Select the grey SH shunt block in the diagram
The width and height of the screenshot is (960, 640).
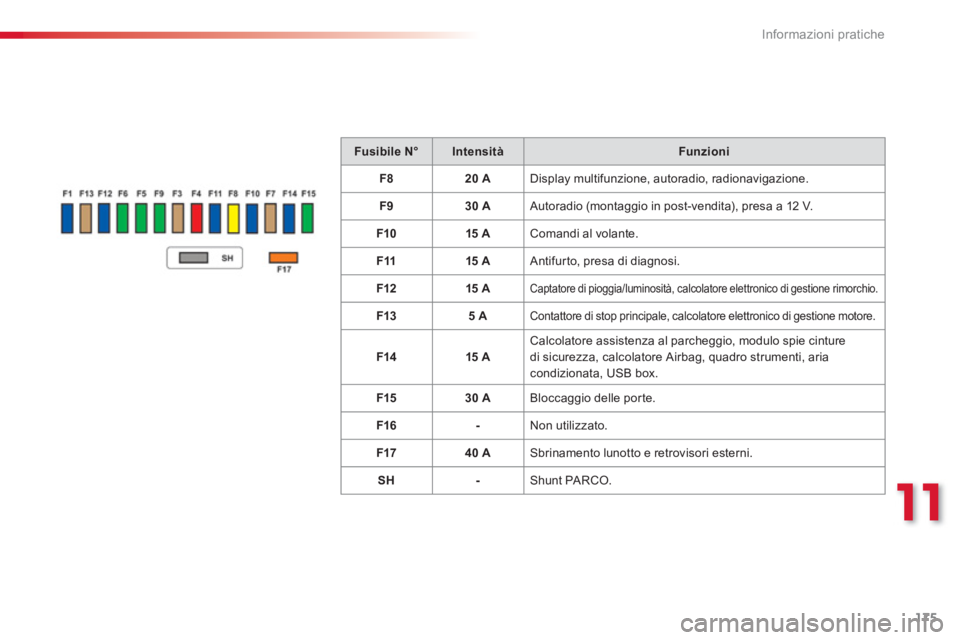coord(193,258)
